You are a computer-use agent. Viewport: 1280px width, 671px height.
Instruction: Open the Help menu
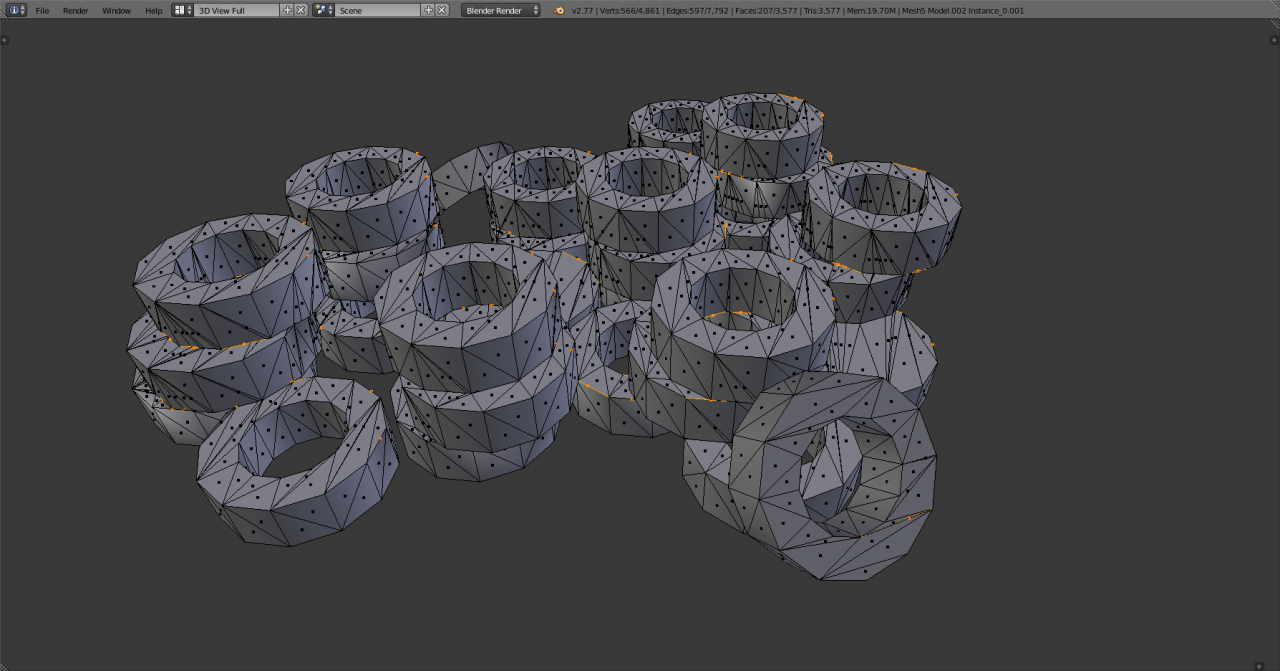pos(153,10)
